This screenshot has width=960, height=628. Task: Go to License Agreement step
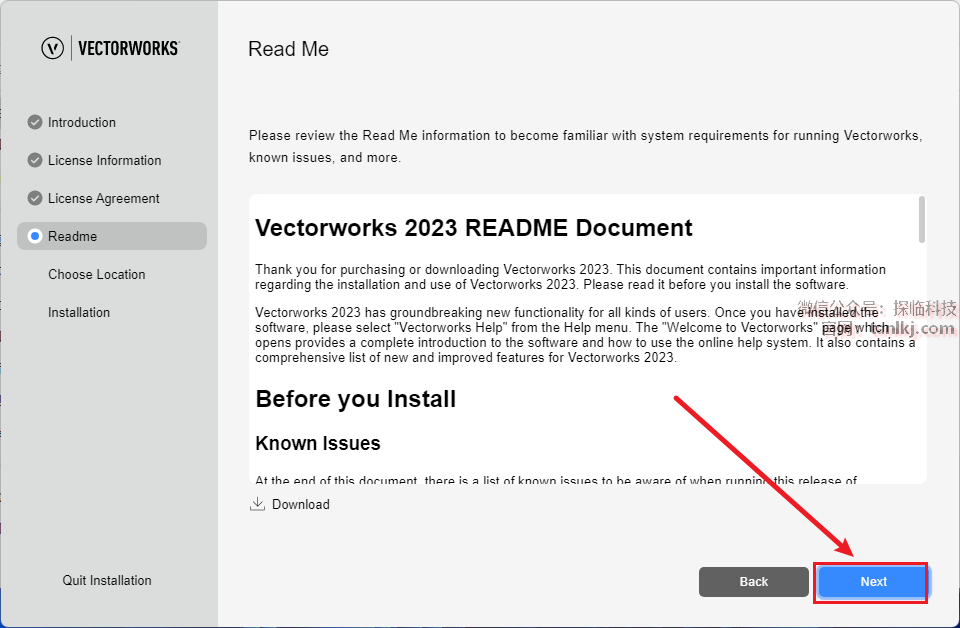pos(103,198)
